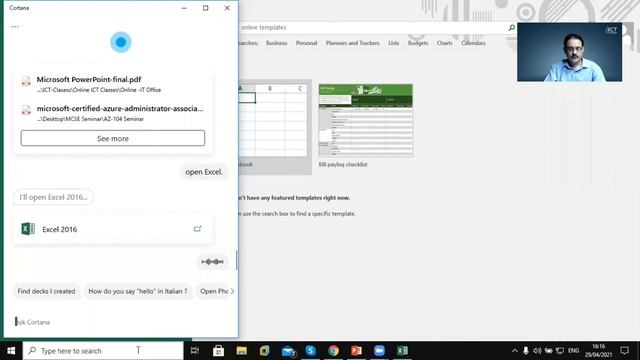Open the green app icon after File Explorer
Viewport: 640px width, 360px height.
point(264,351)
